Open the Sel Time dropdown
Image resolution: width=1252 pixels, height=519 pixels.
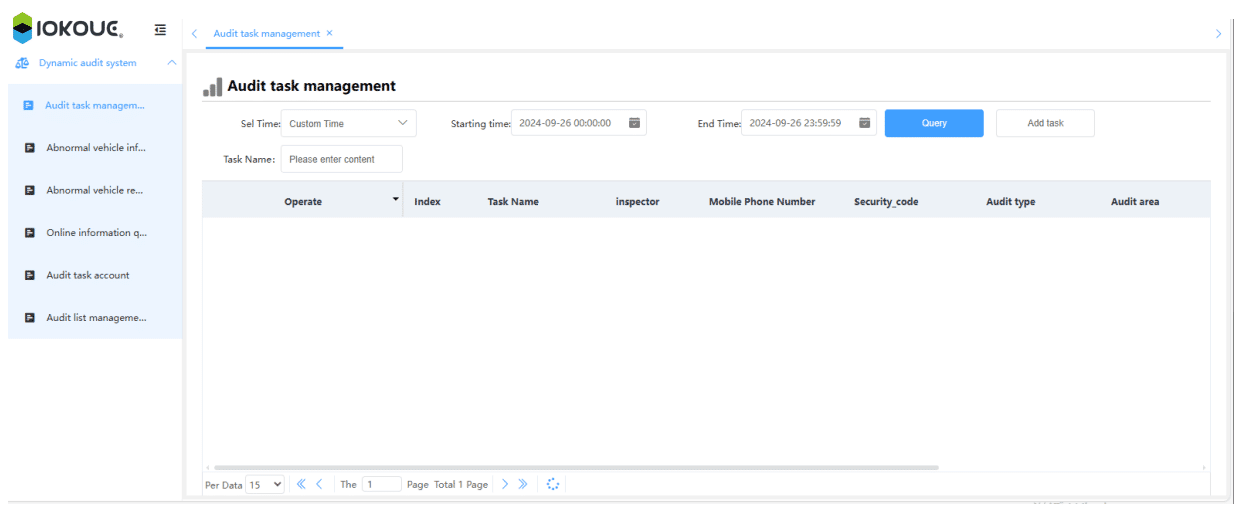pyautogui.click(x=348, y=123)
